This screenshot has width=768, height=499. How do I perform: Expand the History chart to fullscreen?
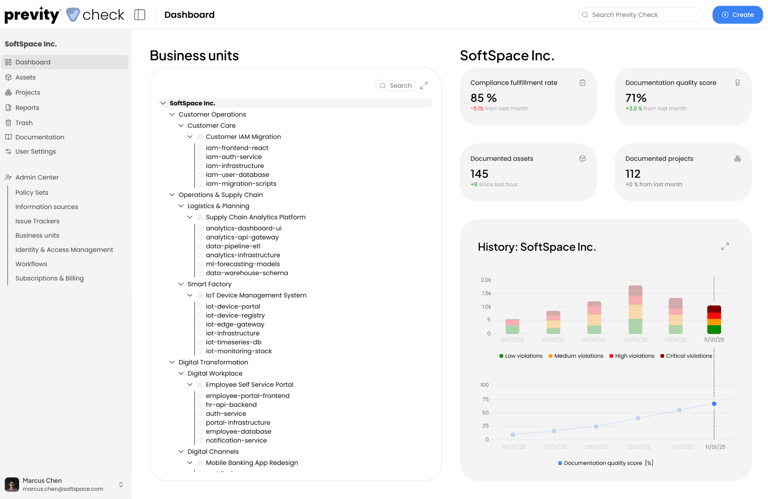(725, 246)
